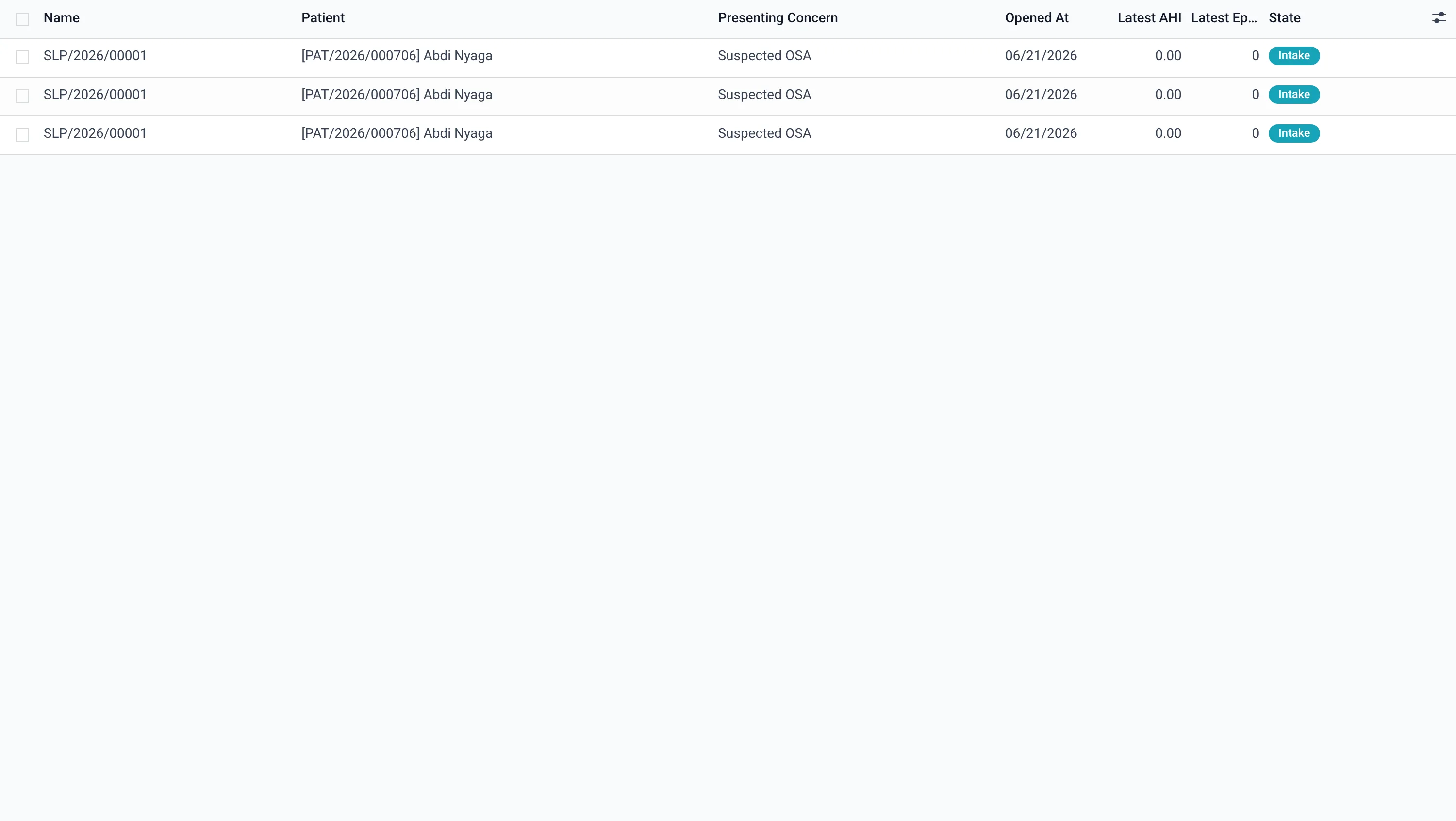Sort by the Patient column header
The image size is (1456, 821).
[323, 18]
